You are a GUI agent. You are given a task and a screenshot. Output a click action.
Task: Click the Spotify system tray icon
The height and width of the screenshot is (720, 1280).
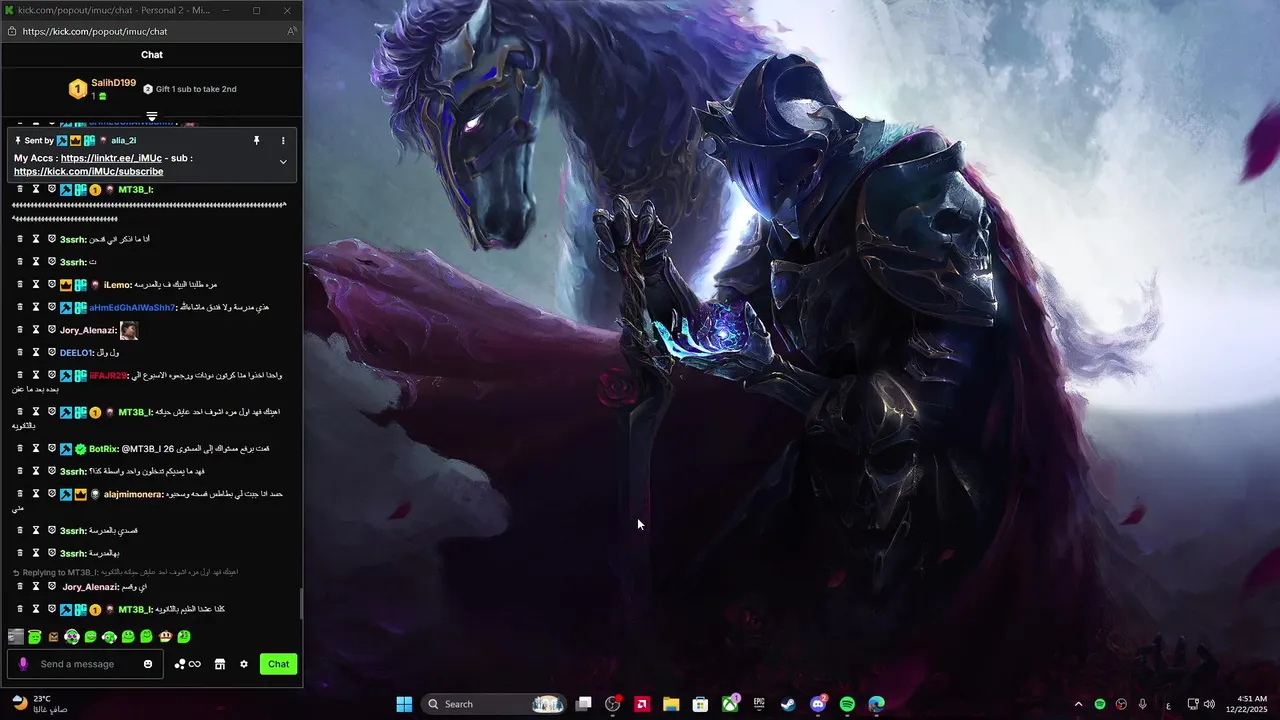(x=1100, y=704)
